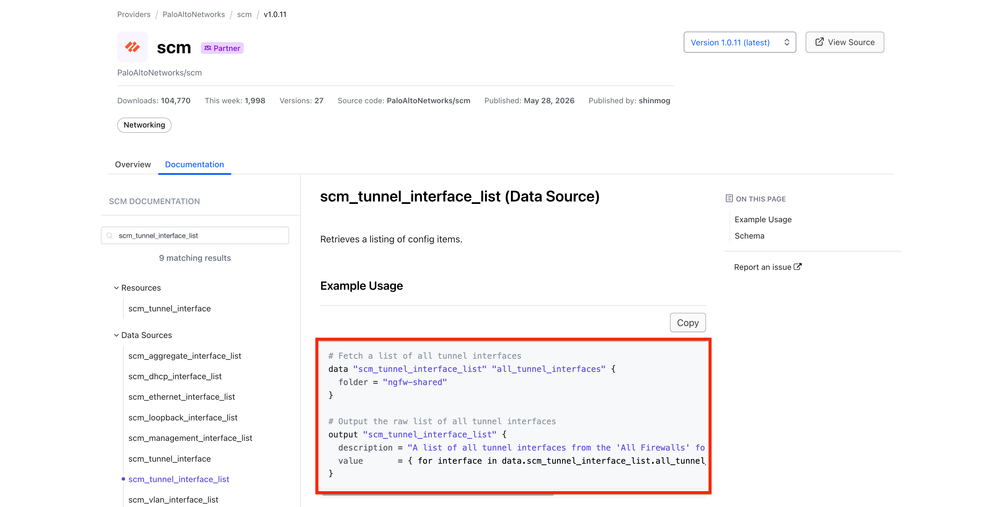Image resolution: width=998 pixels, height=507 pixels.
Task: Open scm_management_interface_list data source
Action: tap(190, 438)
